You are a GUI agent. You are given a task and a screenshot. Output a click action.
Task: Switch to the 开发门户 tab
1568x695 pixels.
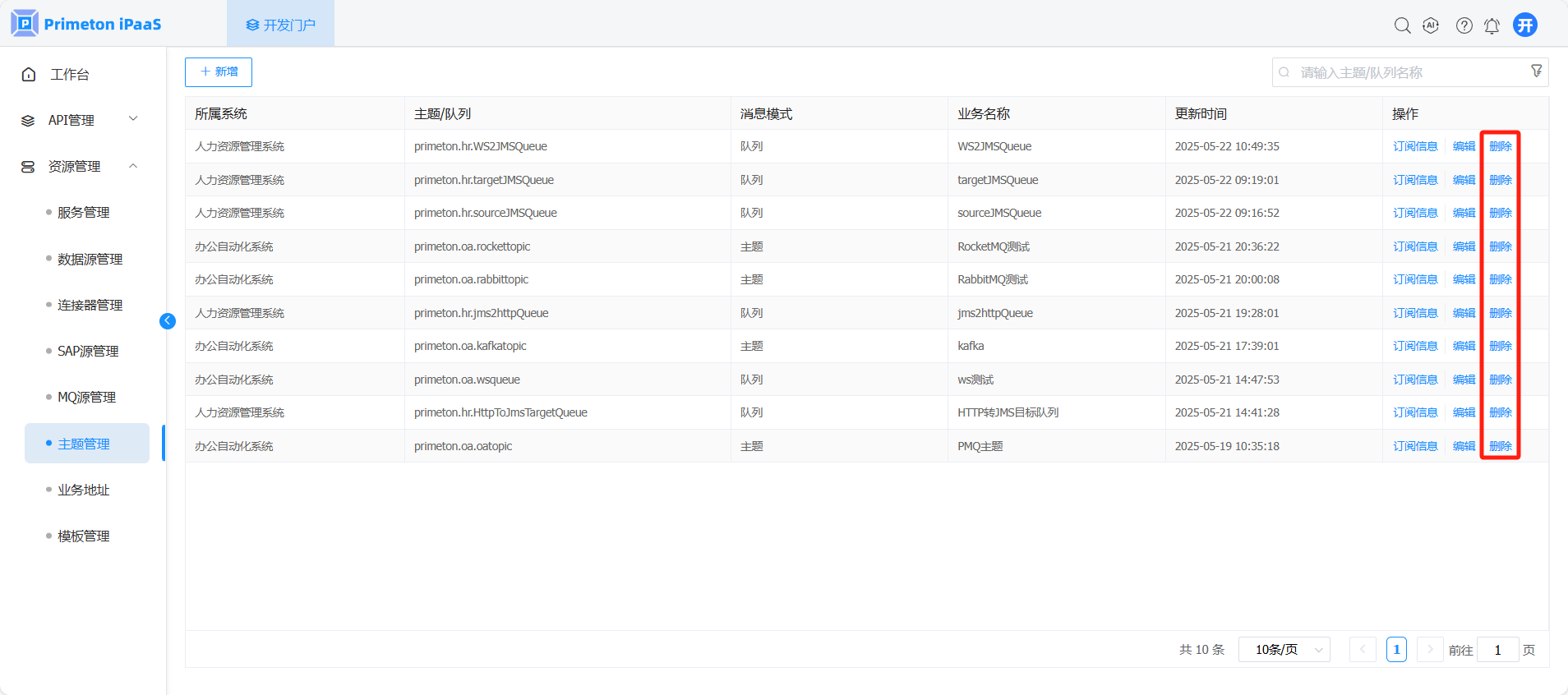coord(281,25)
